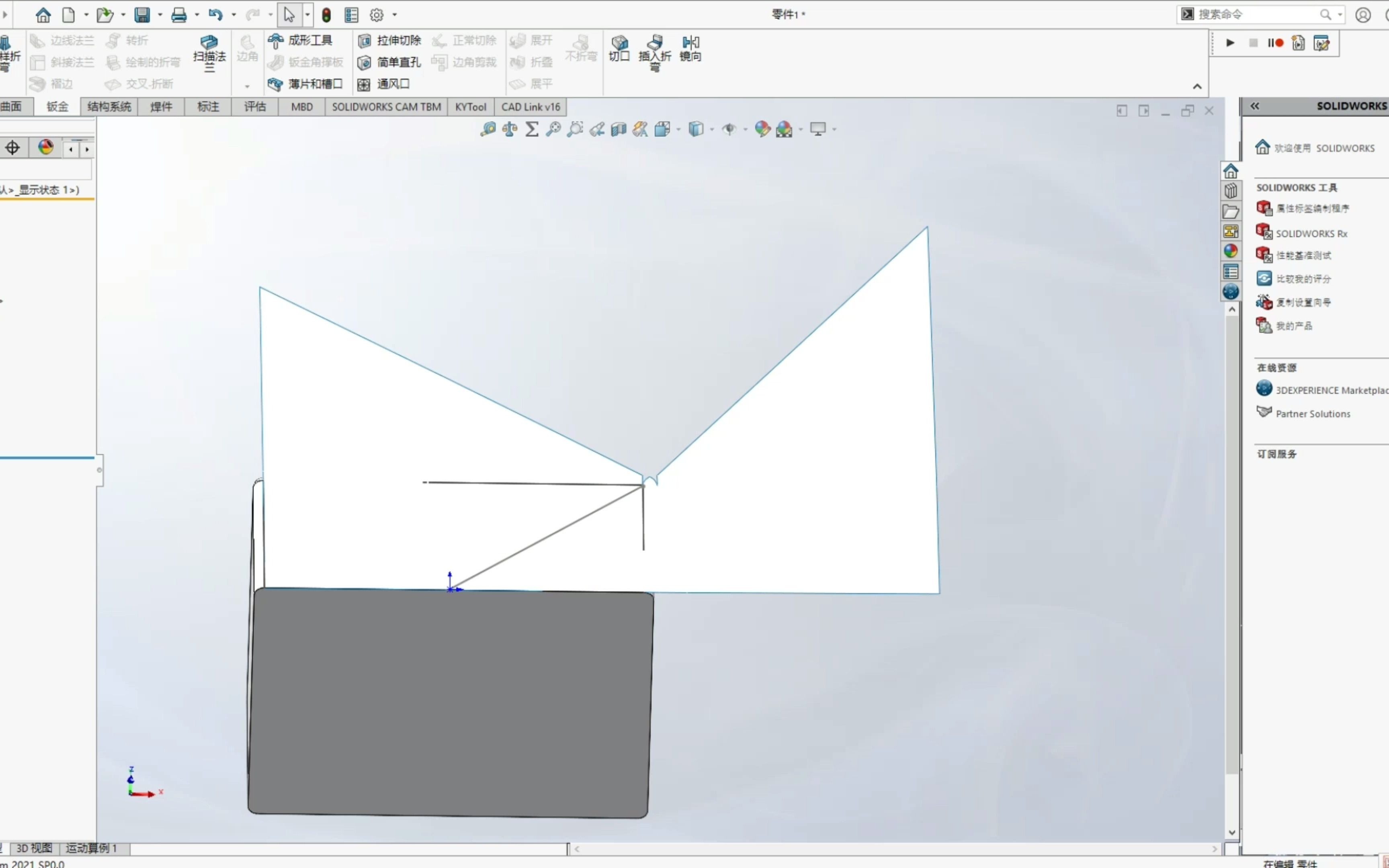Open dropdown arrow next to New icon
Image resolution: width=1389 pixels, height=868 pixels.
(x=87, y=15)
